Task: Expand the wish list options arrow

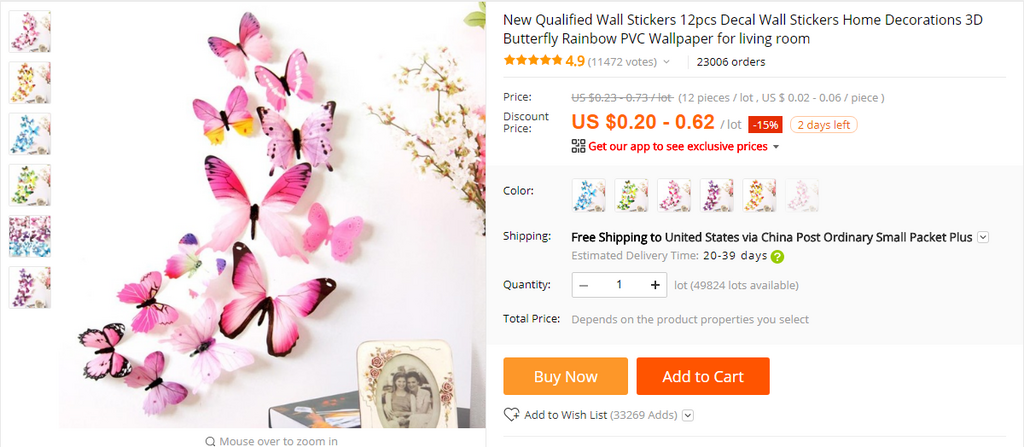Action: tap(688, 415)
